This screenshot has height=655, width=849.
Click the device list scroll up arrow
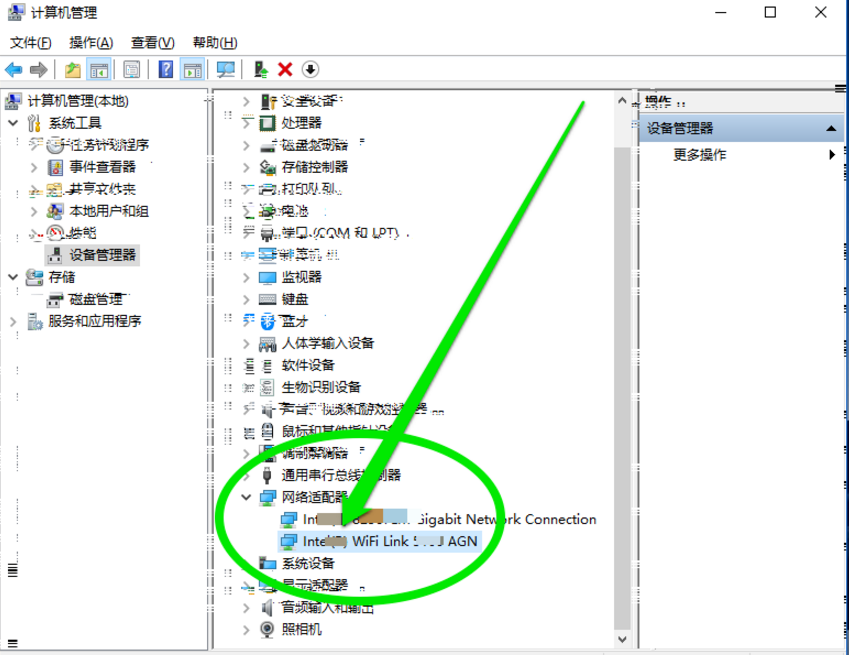point(622,101)
